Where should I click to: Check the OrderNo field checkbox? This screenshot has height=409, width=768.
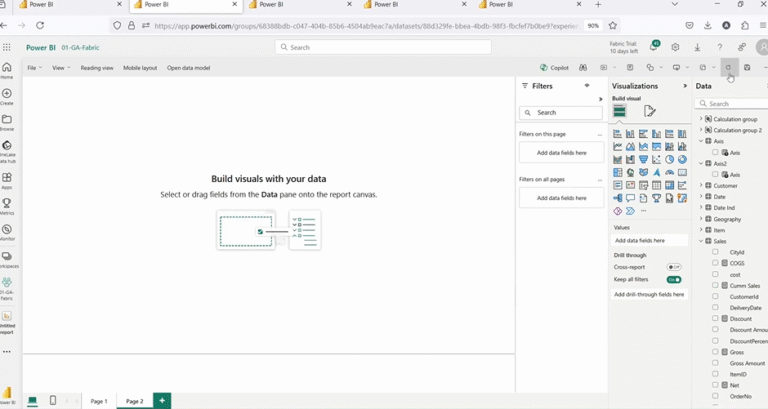pos(715,396)
